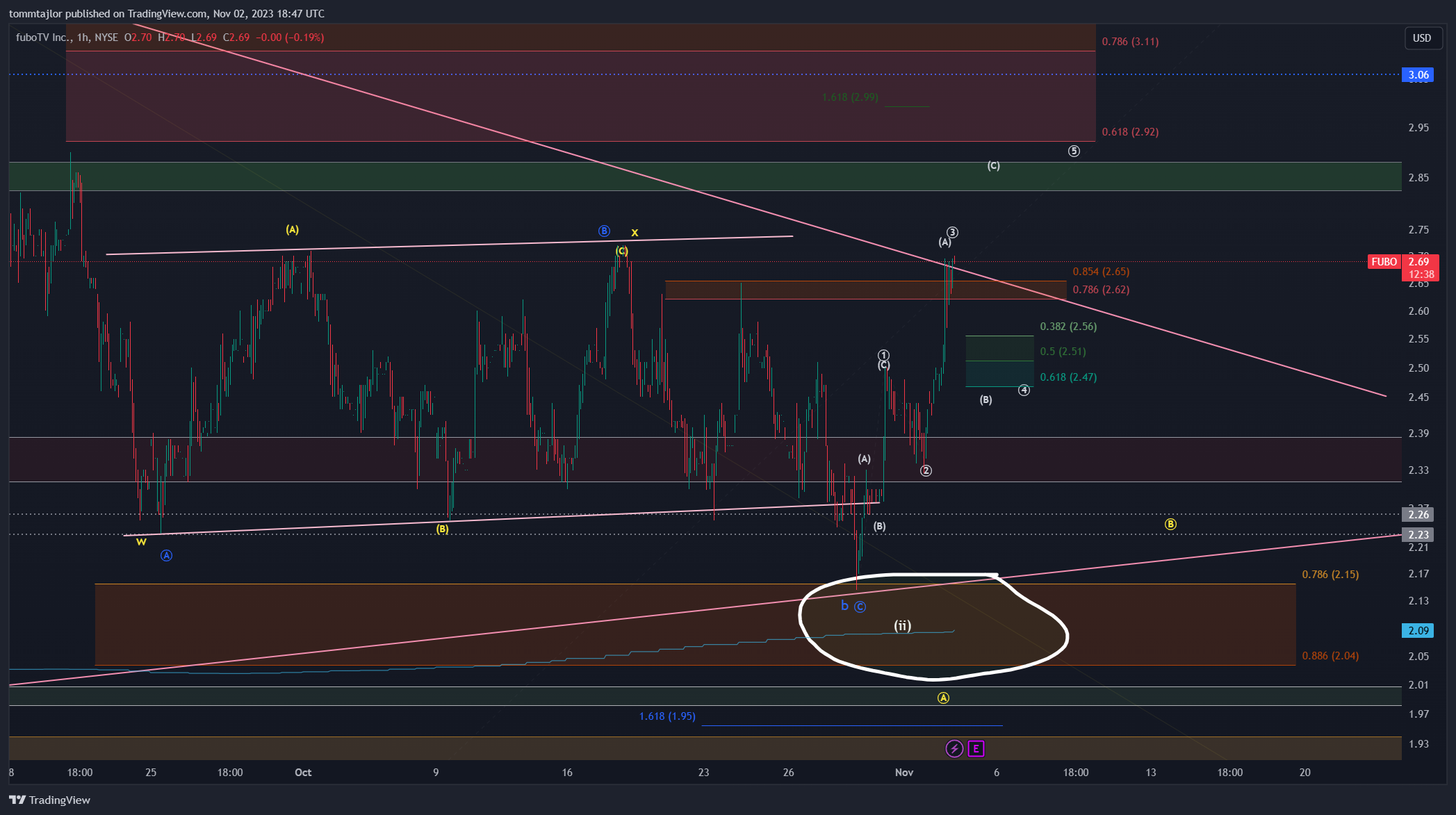
Task: Select the gray 2.23 price line label
Action: click(1418, 535)
